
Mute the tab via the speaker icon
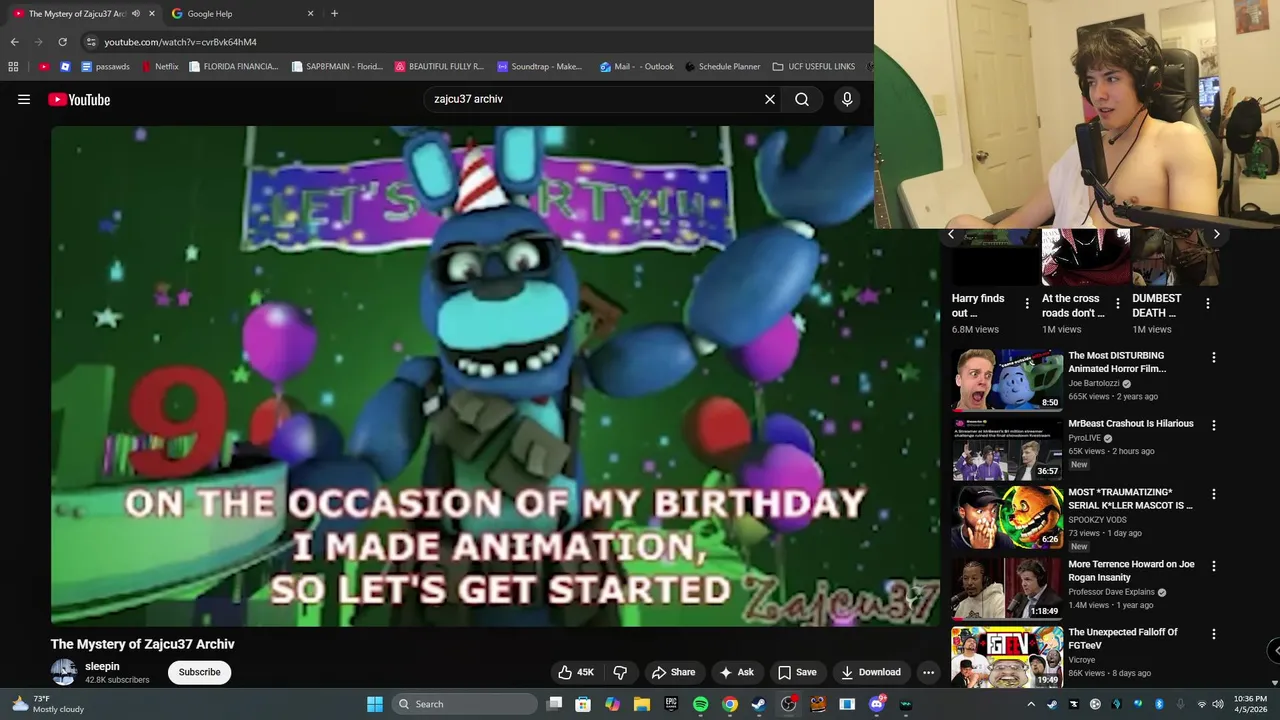(136, 13)
